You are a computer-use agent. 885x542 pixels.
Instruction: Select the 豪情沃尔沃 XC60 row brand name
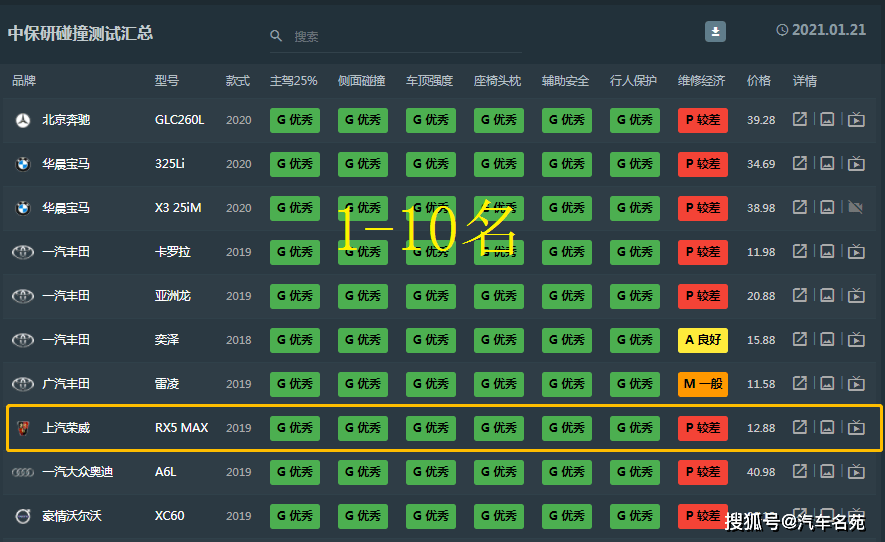[x=72, y=516]
